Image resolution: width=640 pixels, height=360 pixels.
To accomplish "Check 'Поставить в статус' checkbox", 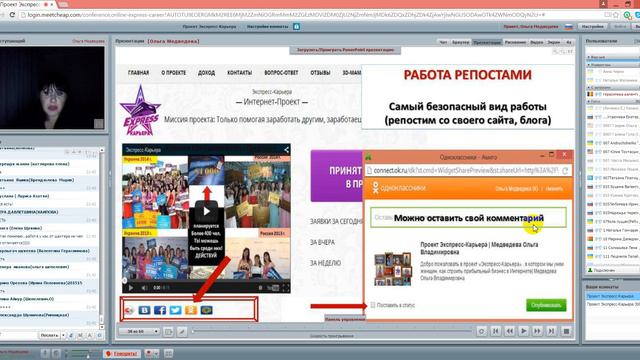I will (373, 305).
